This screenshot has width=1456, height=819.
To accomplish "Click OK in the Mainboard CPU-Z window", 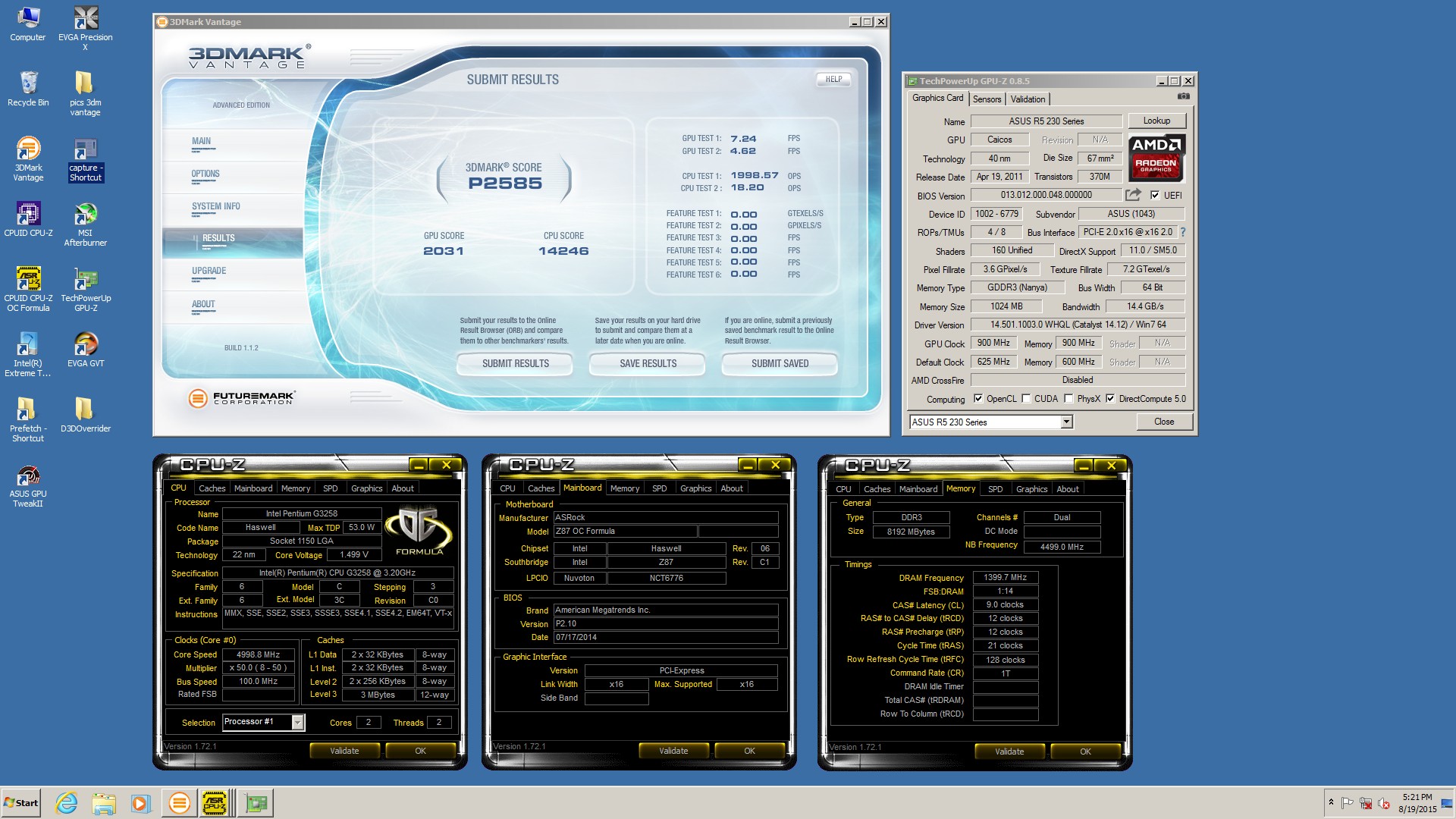I will tap(749, 751).
